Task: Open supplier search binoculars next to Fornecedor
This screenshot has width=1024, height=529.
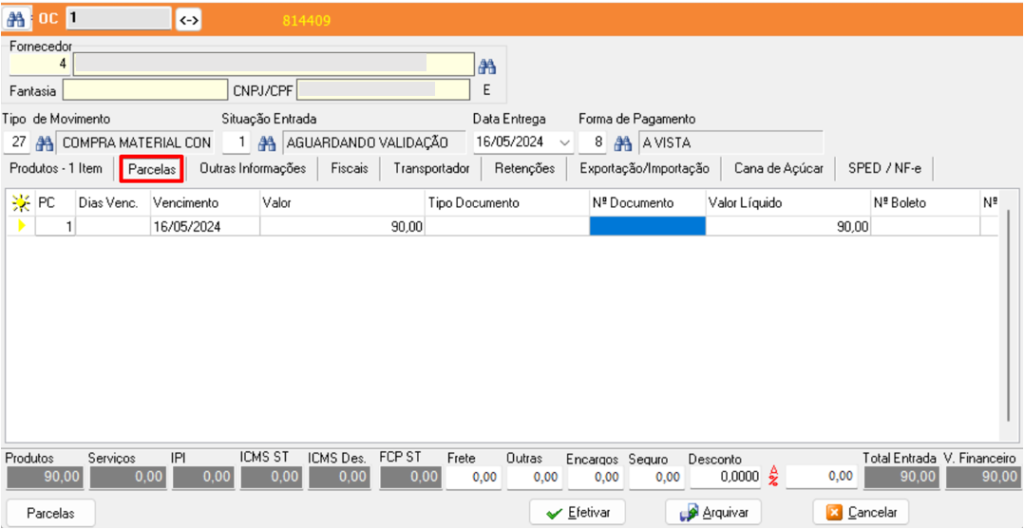Action: click(486, 66)
